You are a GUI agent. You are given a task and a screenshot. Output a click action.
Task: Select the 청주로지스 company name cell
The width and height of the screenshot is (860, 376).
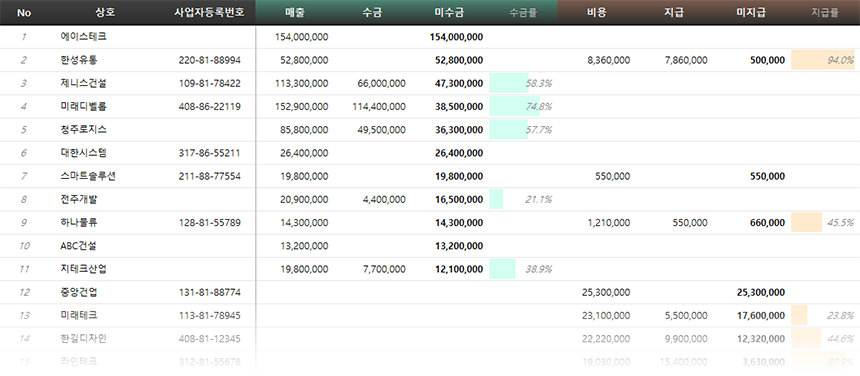(x=83, y=130)
